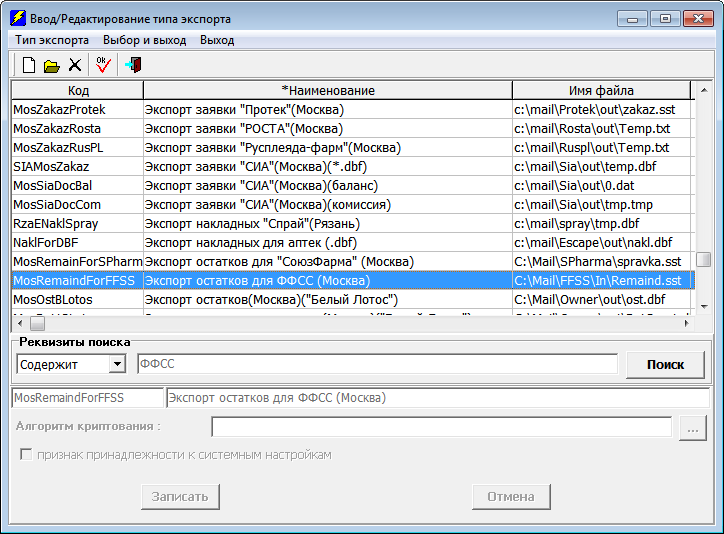This screenshot has height=534, width=724.
Task: Click Экспорт заявки "СИА"(Москва)(комиссия) name cell
Action: coord(328,204)
